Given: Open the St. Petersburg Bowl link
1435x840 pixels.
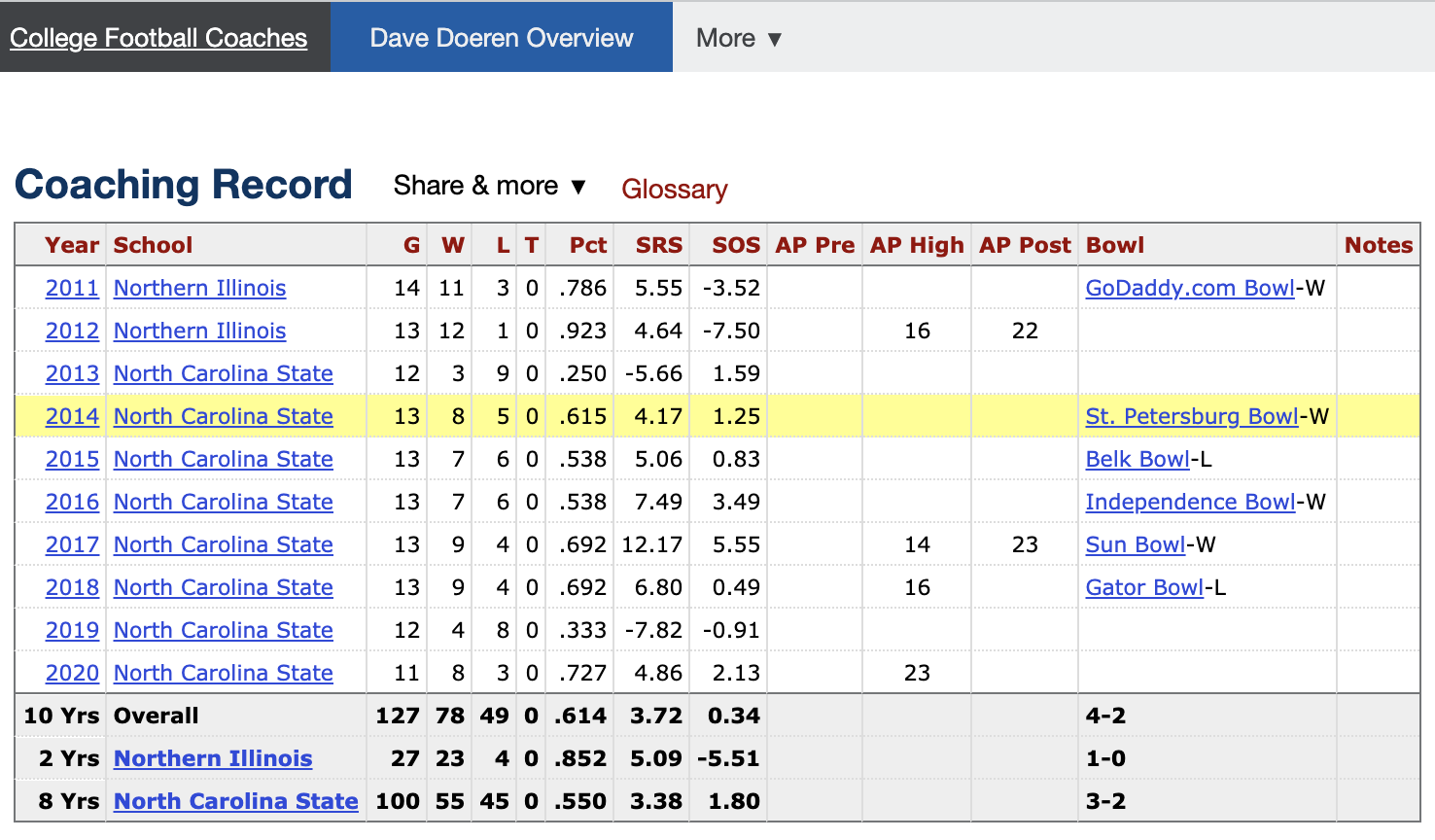Looking at the screenshot, I should click(1191, 416).
